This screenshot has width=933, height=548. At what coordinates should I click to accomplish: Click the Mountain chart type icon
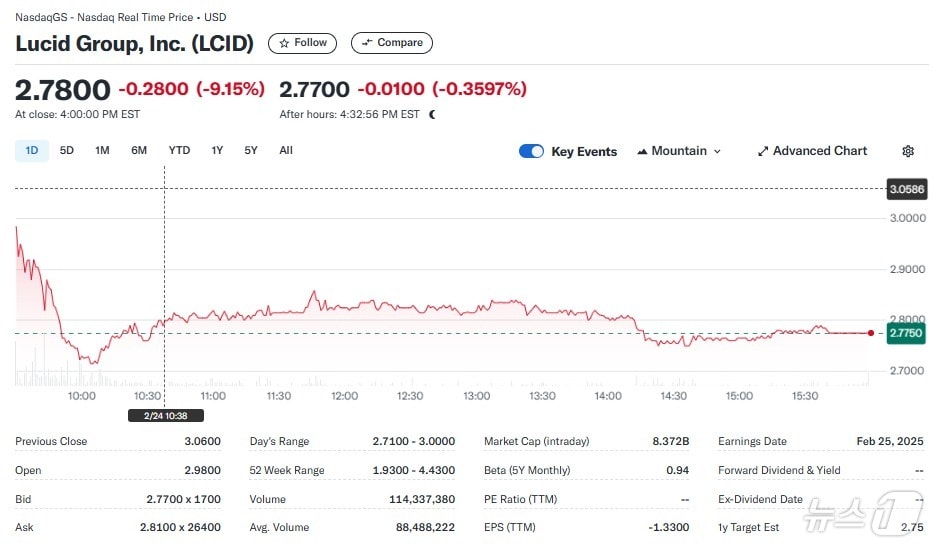tap(642, 151)
